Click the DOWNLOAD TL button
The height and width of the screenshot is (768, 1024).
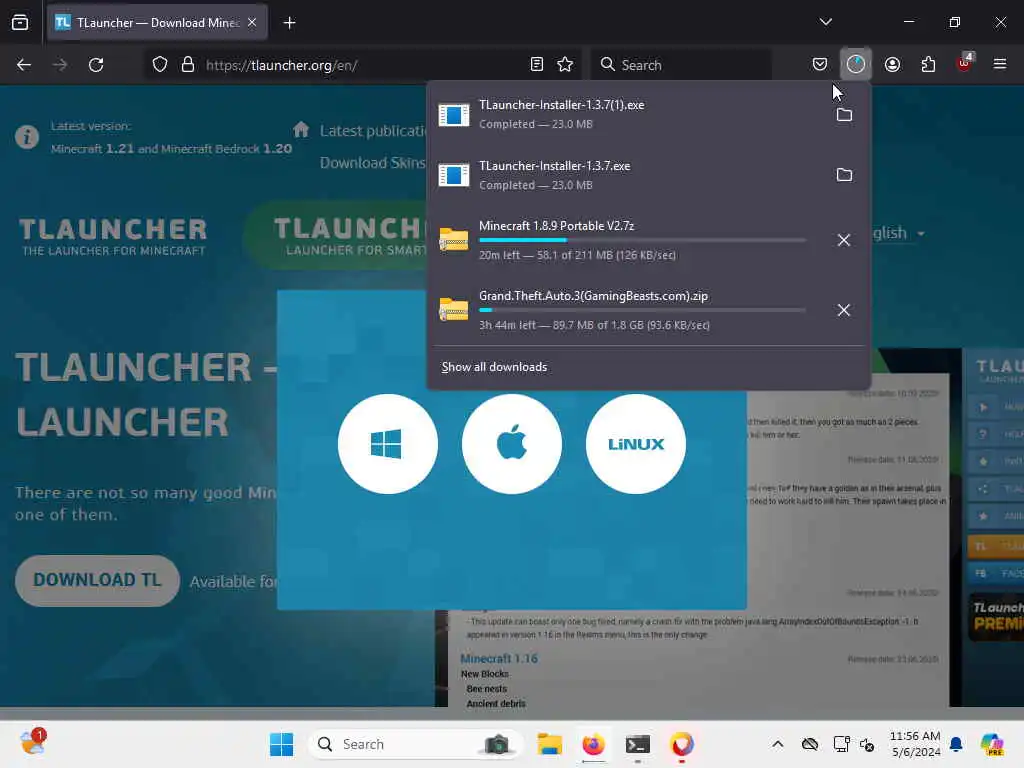97,580
